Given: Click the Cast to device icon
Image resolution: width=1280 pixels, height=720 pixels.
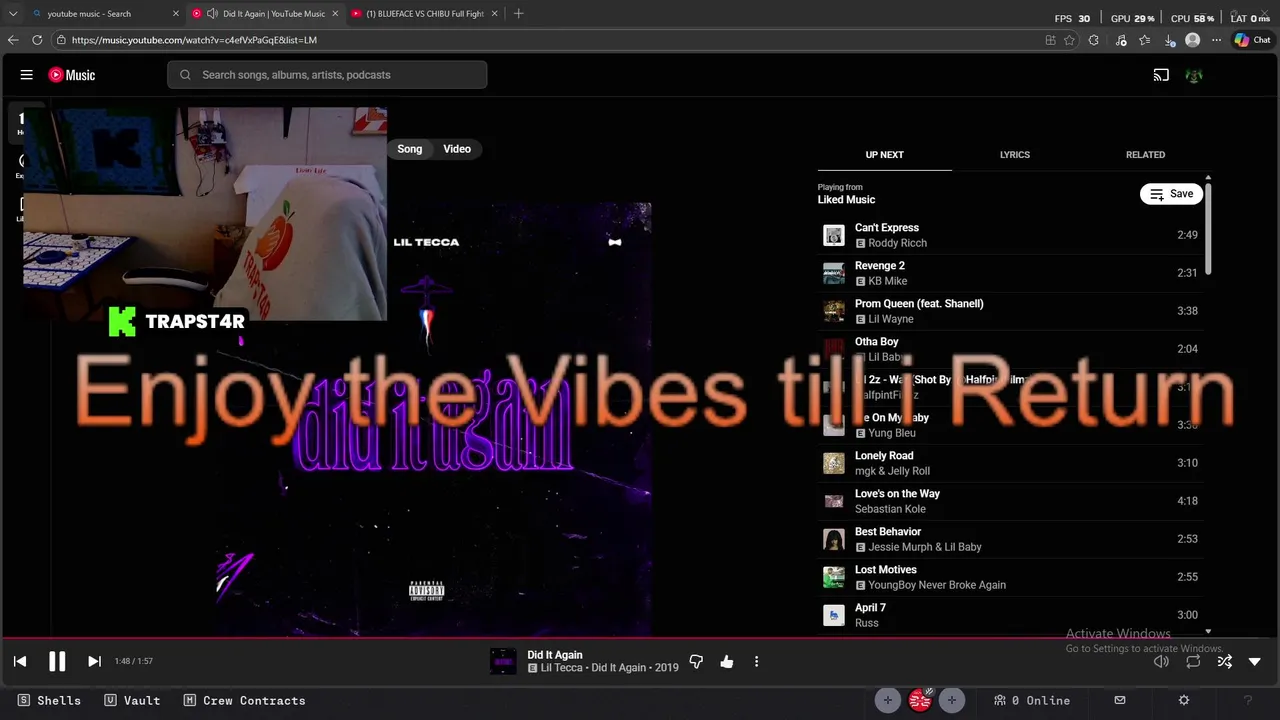Looking at the screenshot, I should [1161, 75].
